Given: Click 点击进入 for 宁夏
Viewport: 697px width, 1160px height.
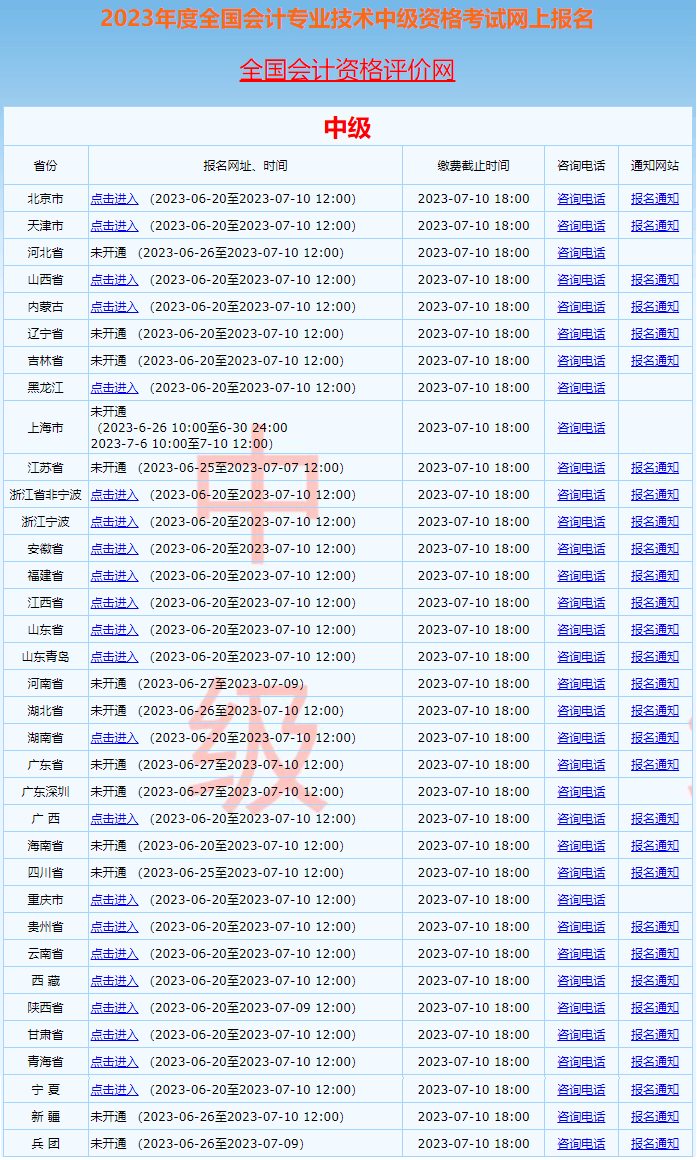Looking at the screenshot, I should point(114,1090).
